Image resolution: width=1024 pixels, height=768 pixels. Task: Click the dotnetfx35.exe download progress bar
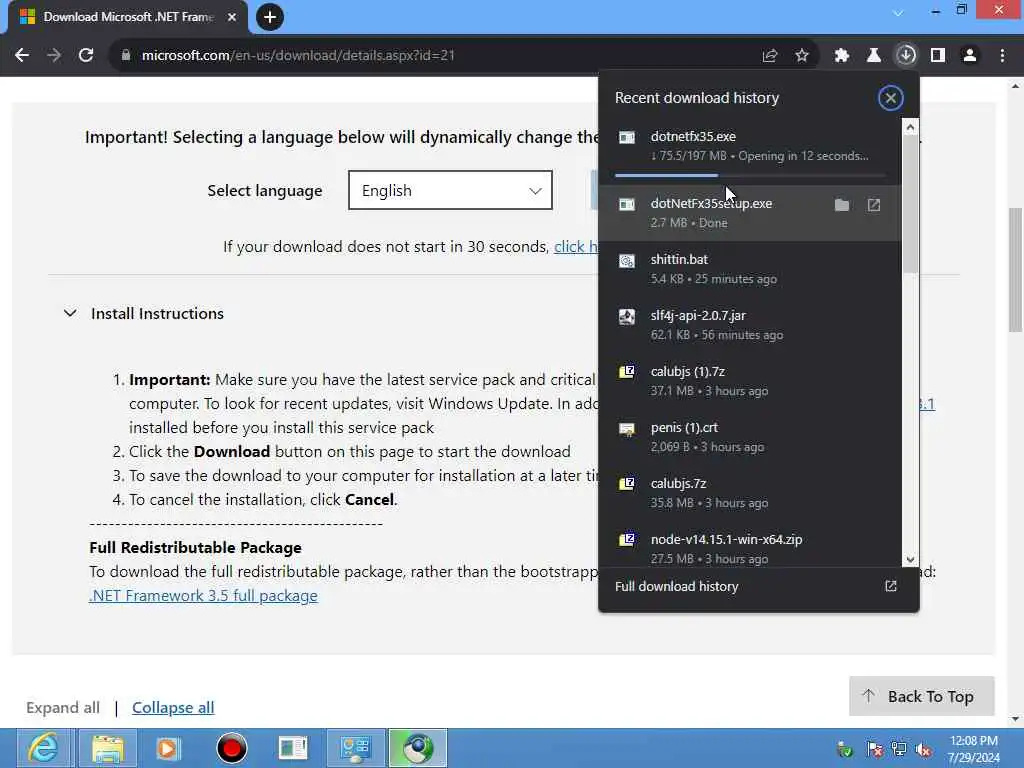[750, 175]
